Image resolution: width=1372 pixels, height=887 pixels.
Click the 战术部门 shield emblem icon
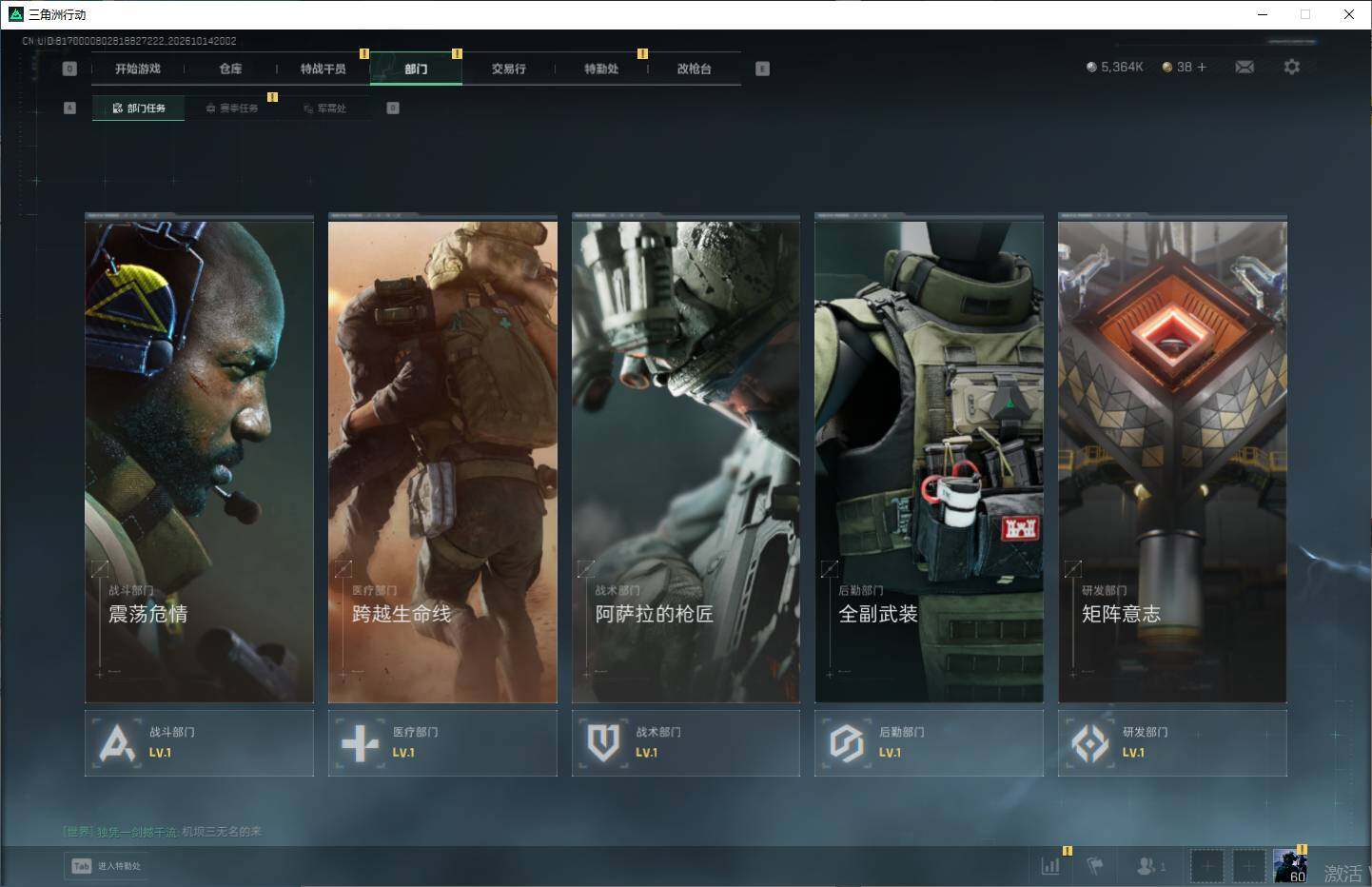[x=603, y=743]
